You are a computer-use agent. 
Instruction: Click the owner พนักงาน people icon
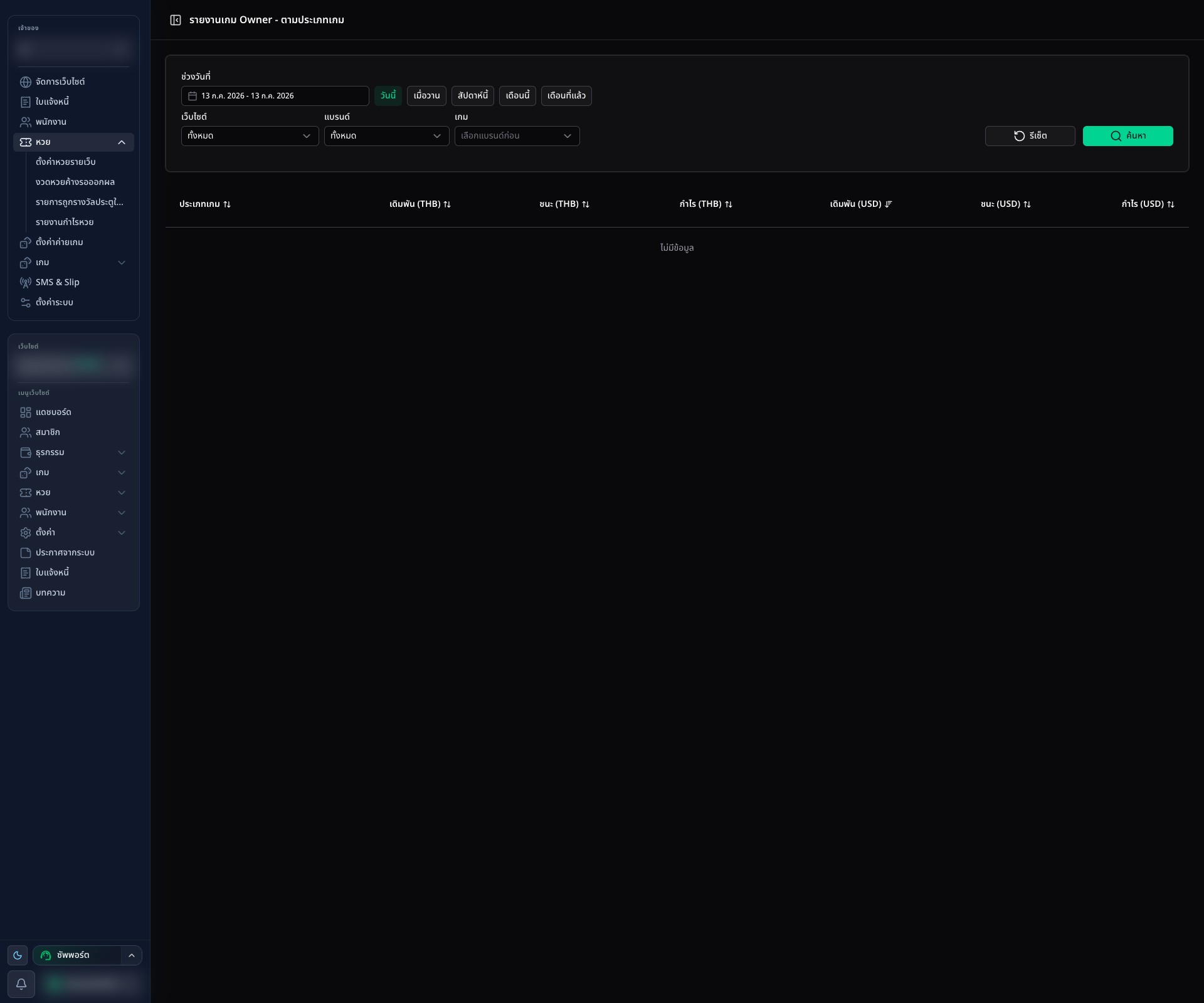(26, 122)
